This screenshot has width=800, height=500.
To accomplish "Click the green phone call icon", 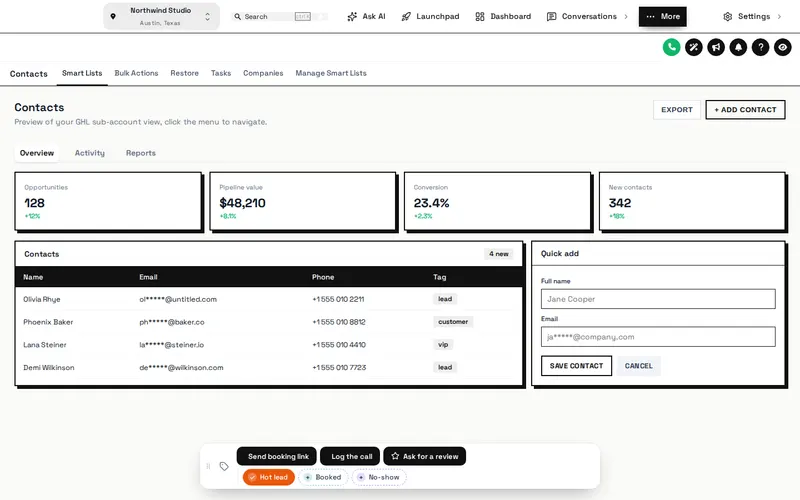I will (x=671, y=47).
